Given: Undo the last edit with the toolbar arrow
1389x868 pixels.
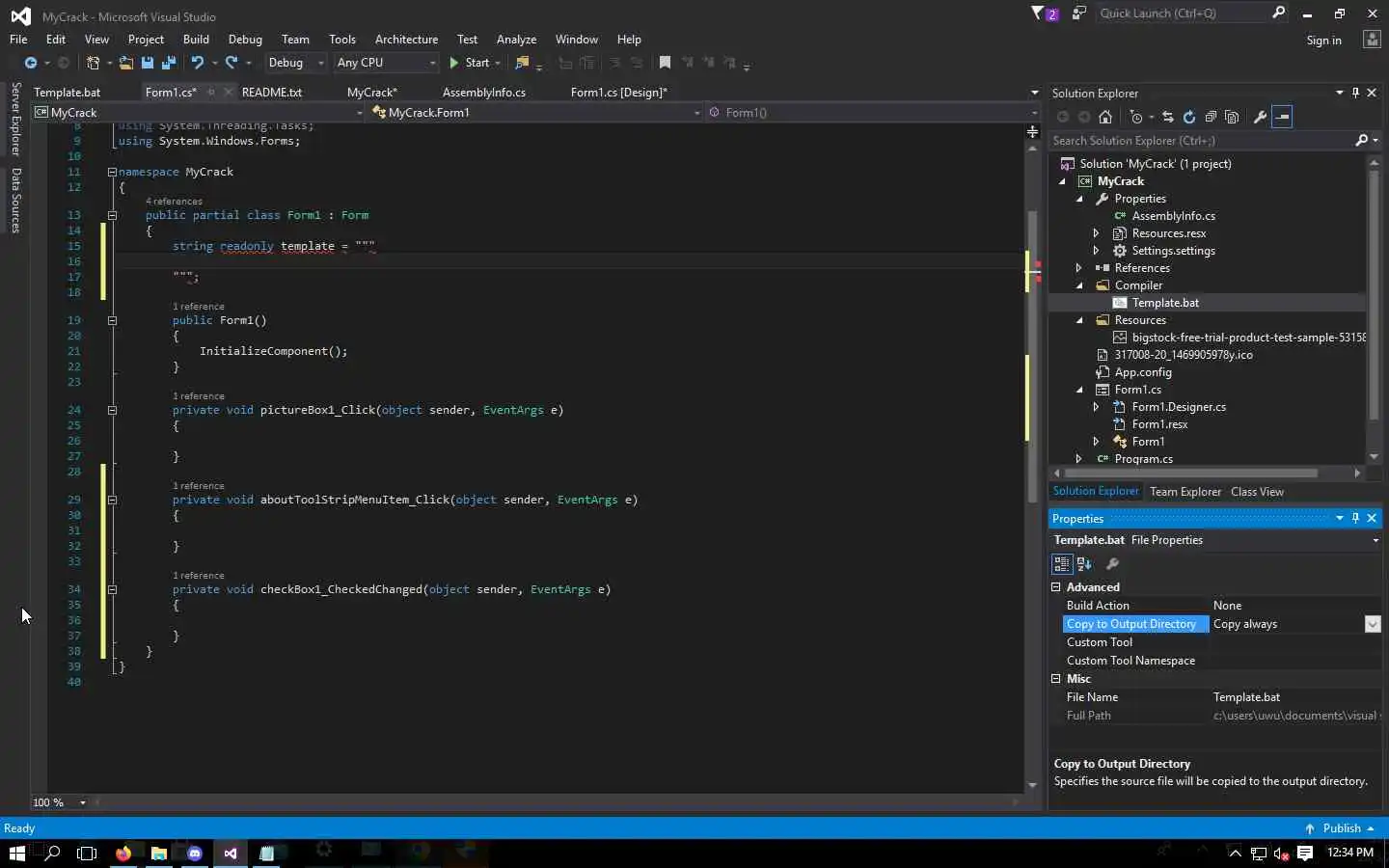Looking at the screenshot, I should pos(198,63).
